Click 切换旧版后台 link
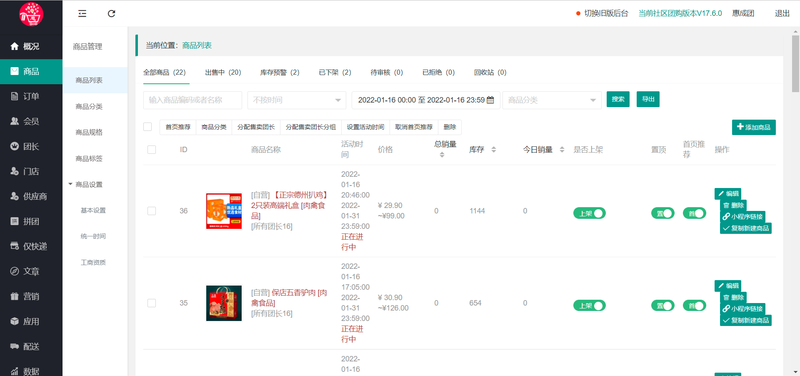This screenshot has width=800, height=376. (x=606, y=13)
